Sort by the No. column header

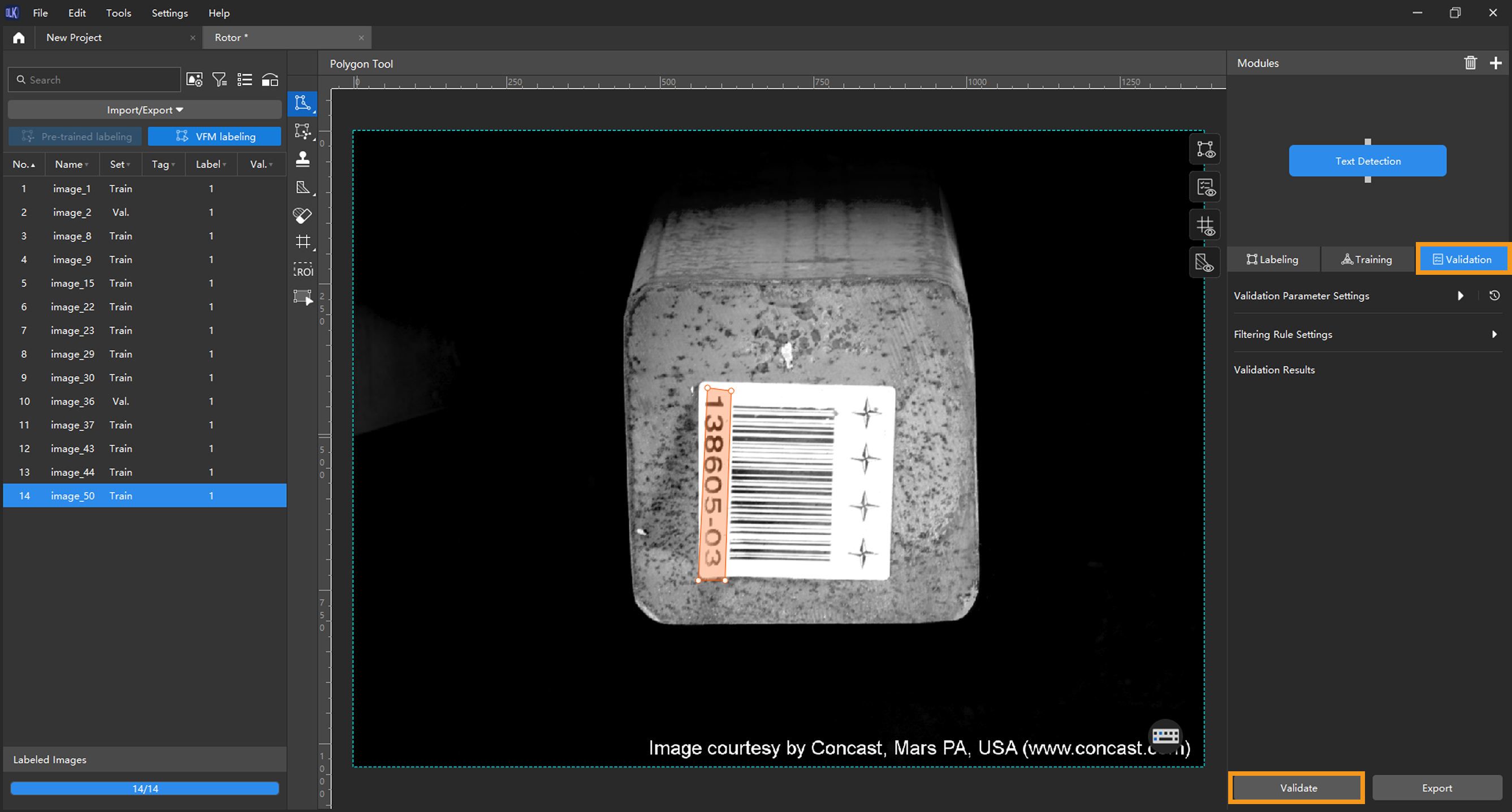(24, 165)
